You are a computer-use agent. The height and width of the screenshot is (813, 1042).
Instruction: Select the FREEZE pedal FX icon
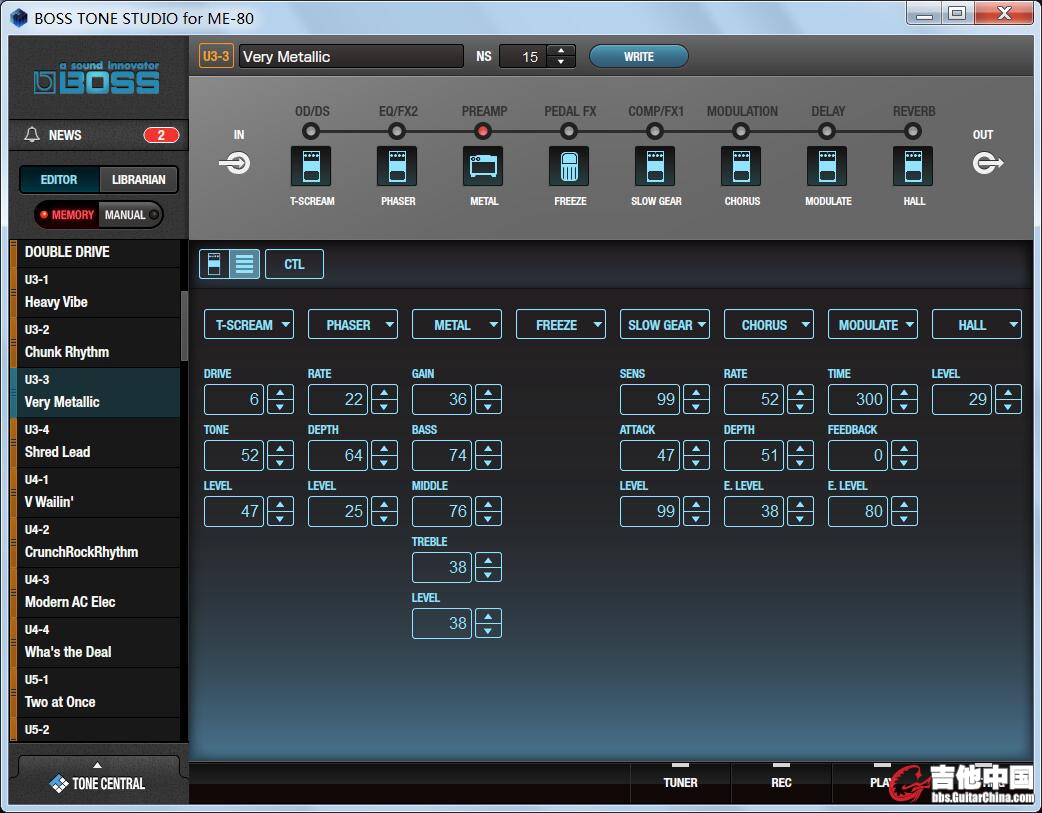[x=569, y=166]
